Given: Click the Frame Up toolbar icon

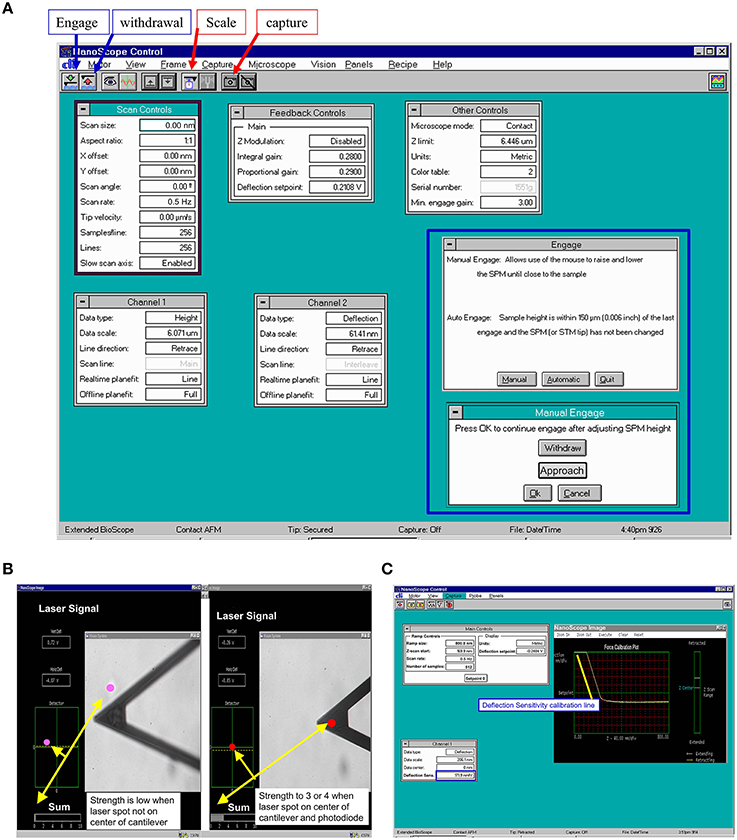Looking at the screenshot, I should tap(151, 82).
